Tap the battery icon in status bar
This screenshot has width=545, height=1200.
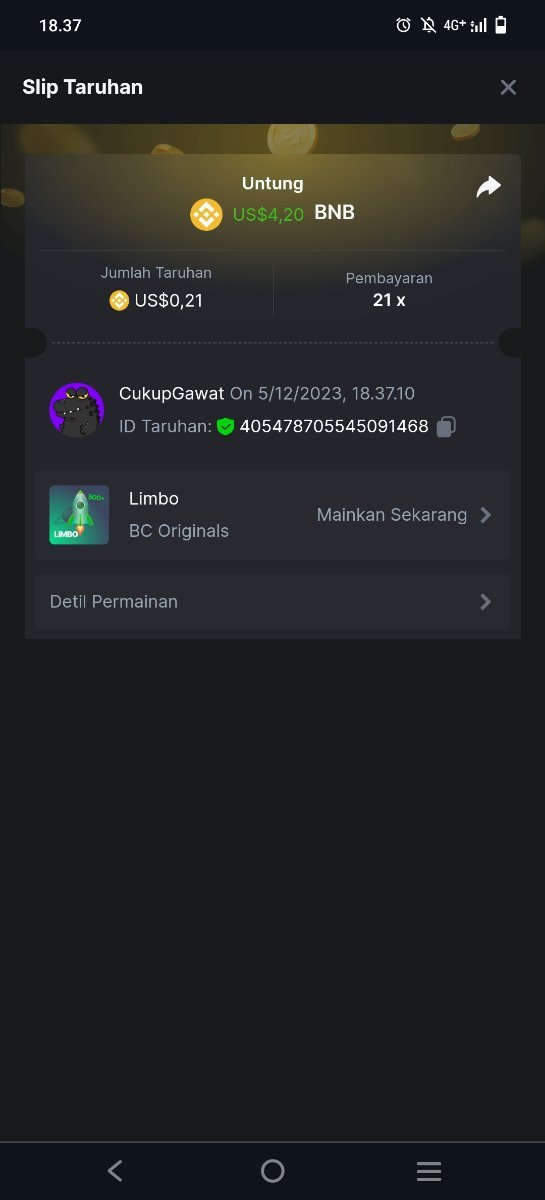[x=501, y=25]
